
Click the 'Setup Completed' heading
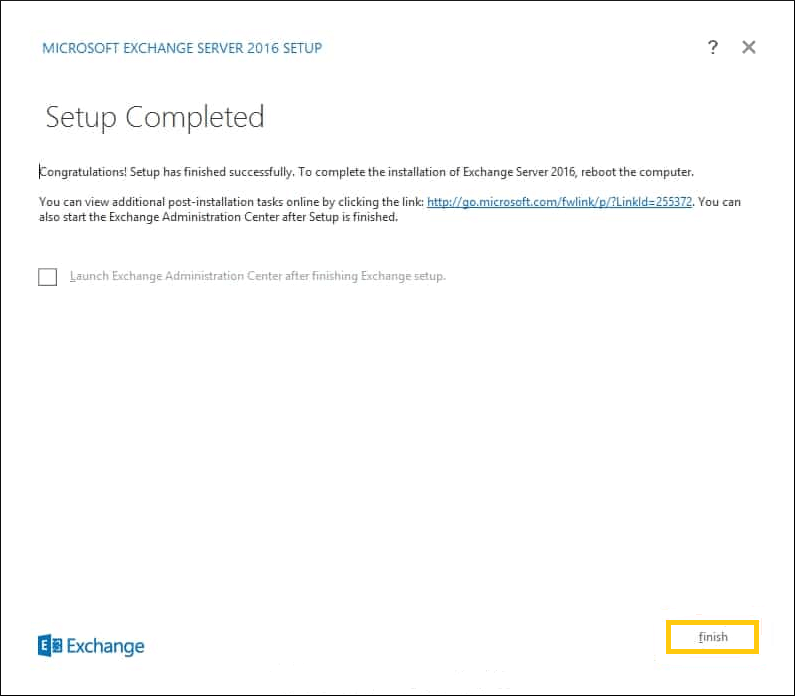(155, 117)
